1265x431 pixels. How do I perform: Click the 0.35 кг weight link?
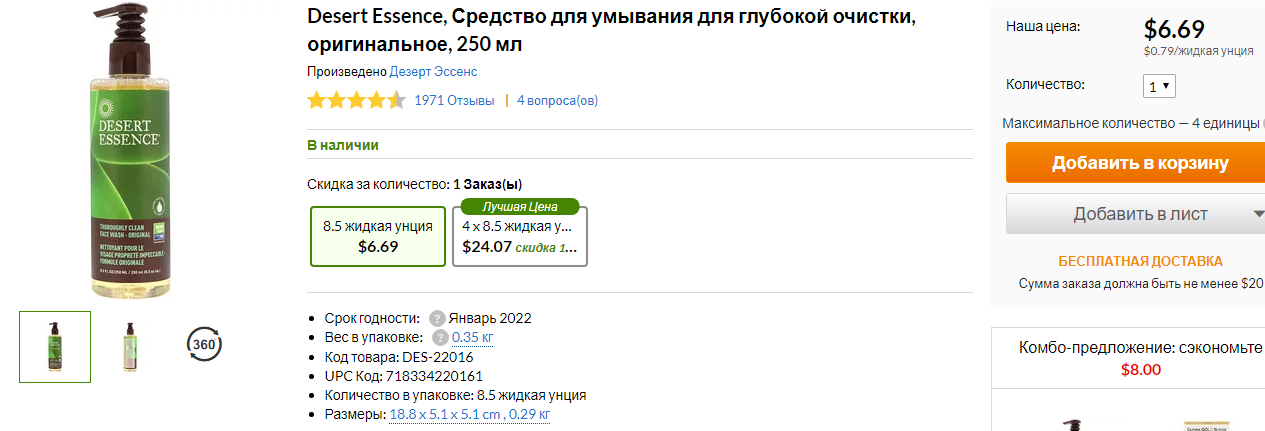pos(472,338)
